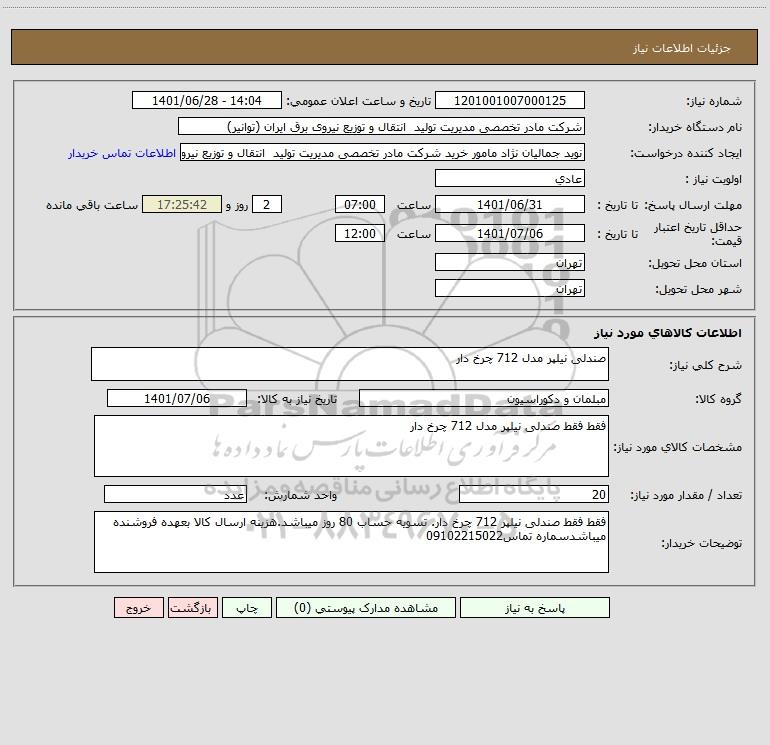Click the label تعداد / مقدار مورد نیاز
The image size is (770, 745).
coord(686,495)
